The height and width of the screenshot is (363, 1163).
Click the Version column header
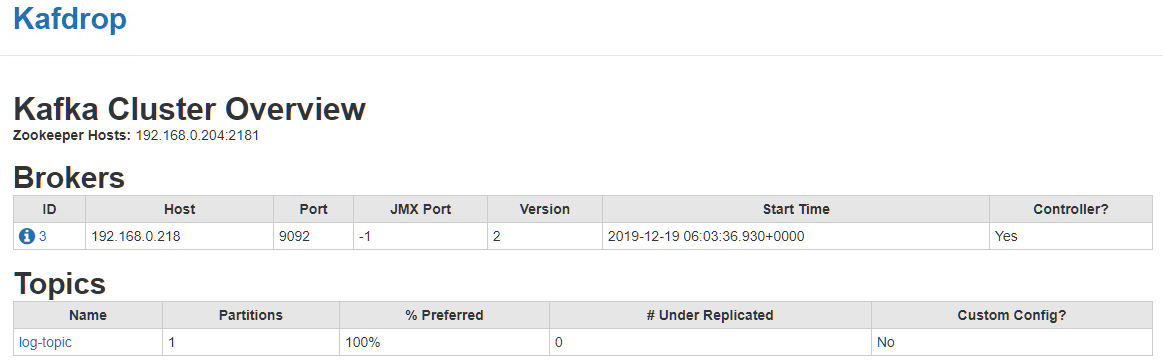pos(544,209)
